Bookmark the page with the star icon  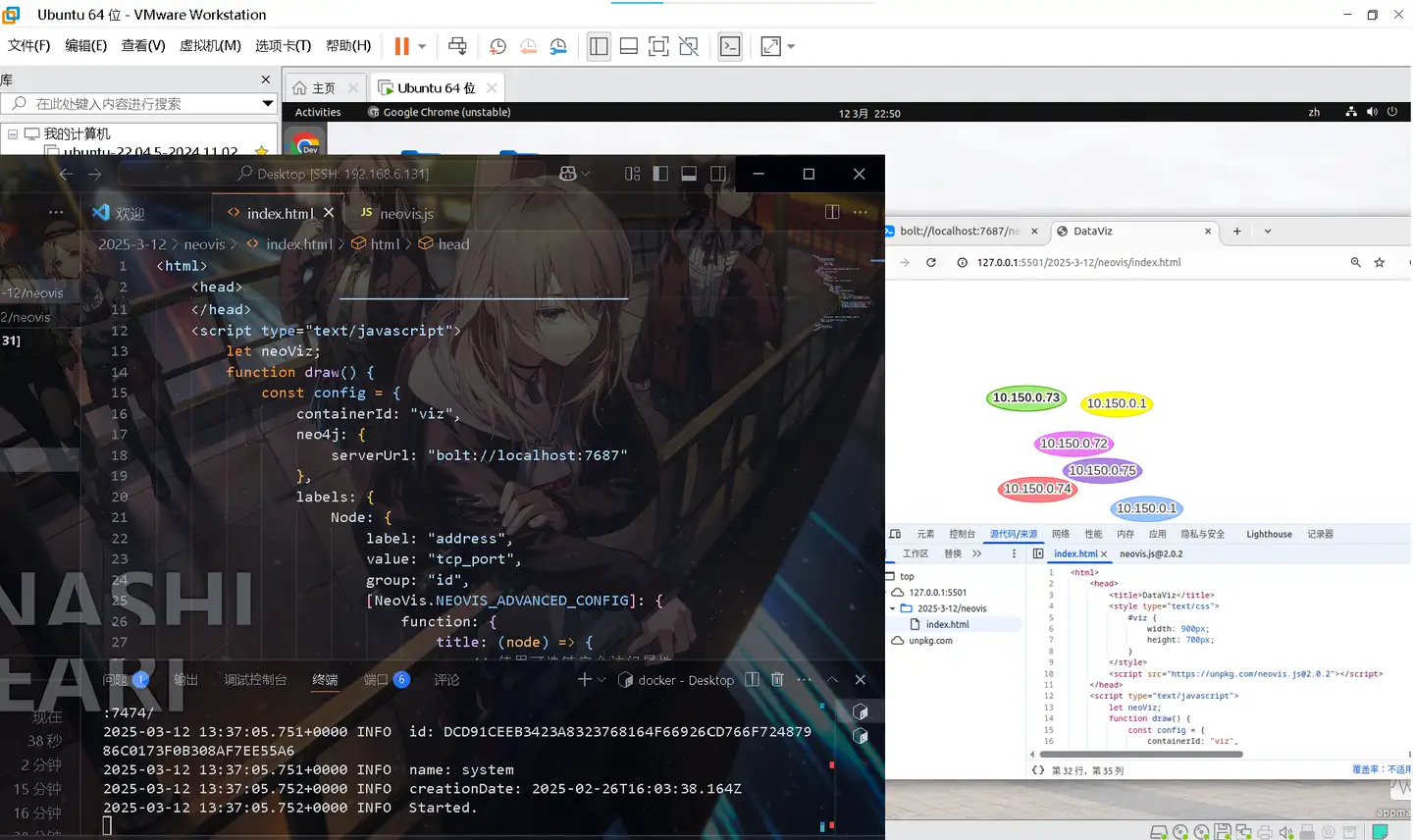tap(1380, 263)
